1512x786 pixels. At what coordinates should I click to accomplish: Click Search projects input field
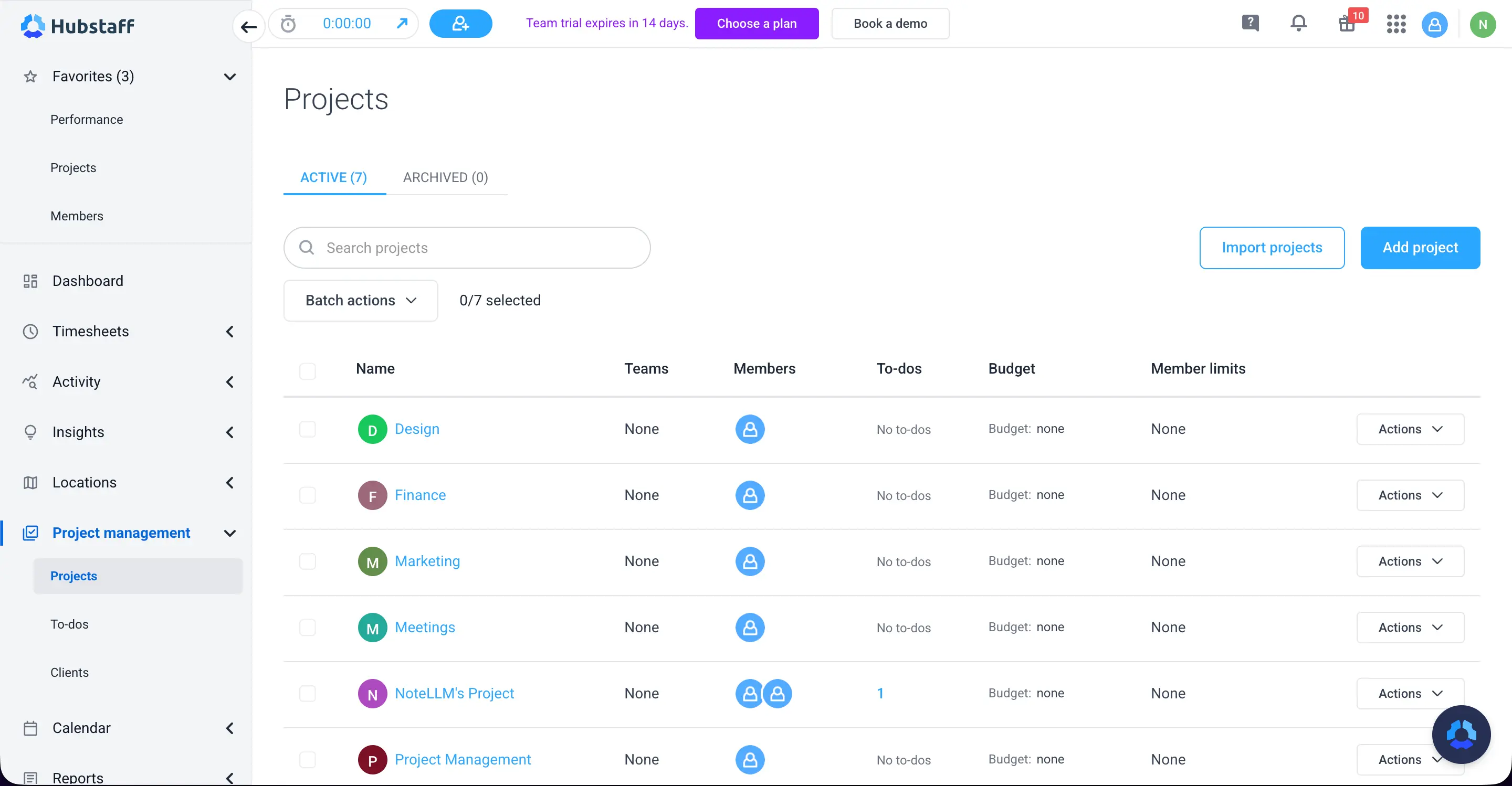click(467, 248)
